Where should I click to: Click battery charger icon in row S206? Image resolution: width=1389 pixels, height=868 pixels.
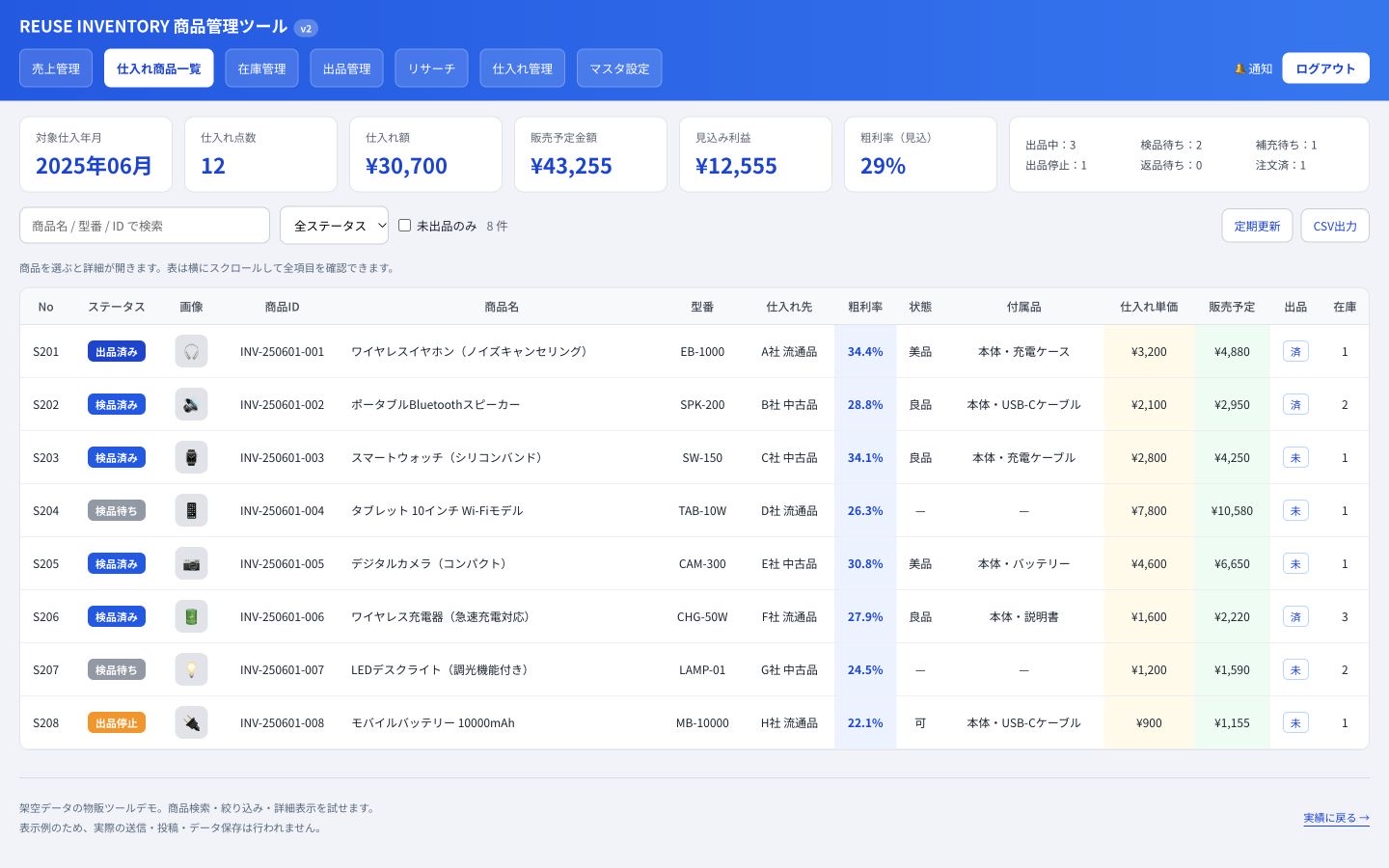(191, 616)
